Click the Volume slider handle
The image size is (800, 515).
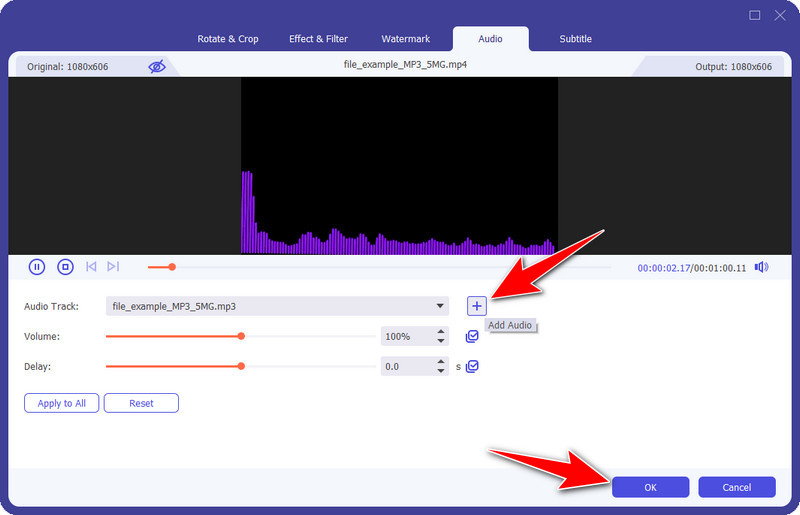(x=241, y=337)
